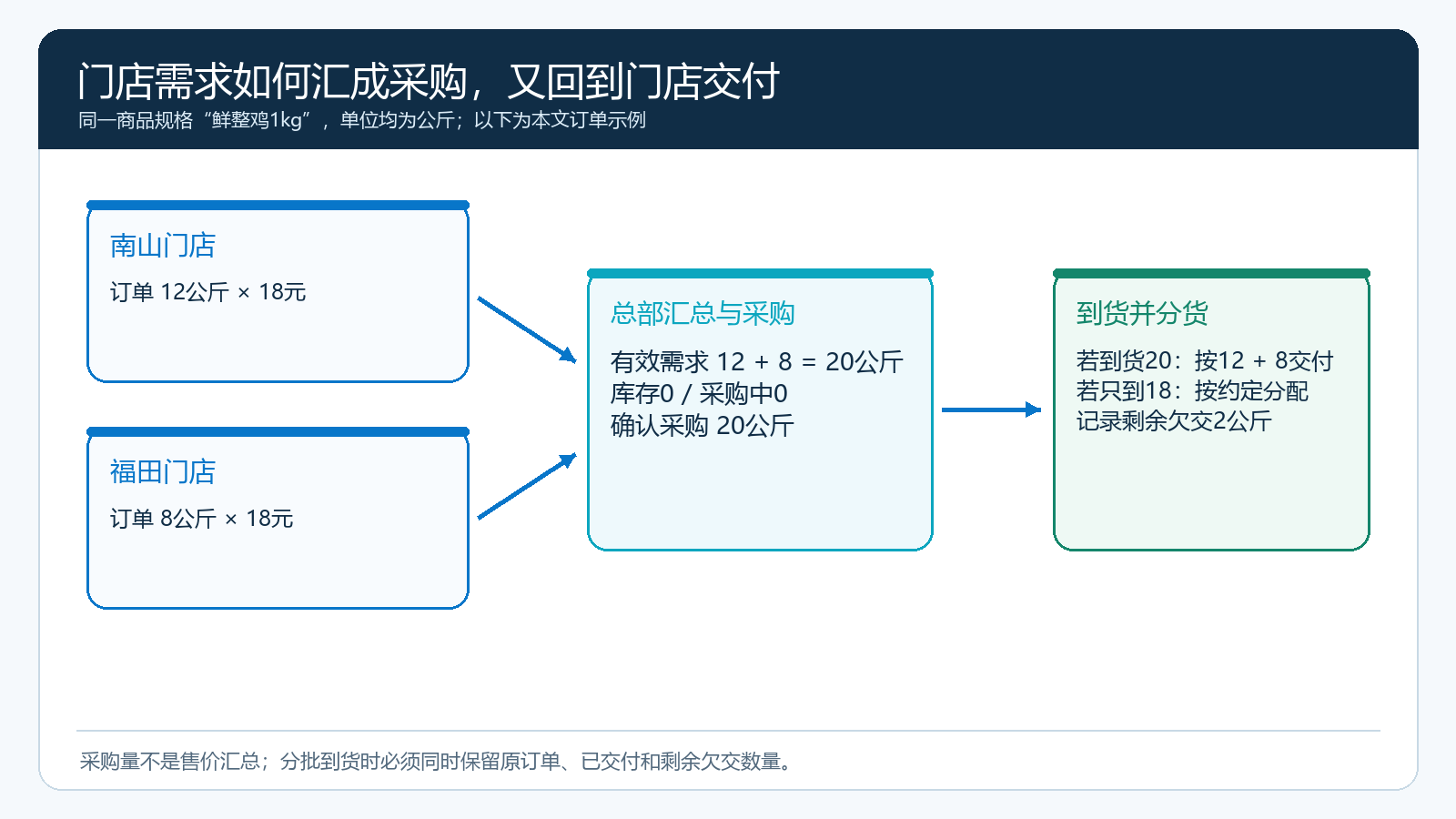The width and height of the screenshot is (1456, 819).
Task: Select the text 订单 8公斤 × 18元
Action: click(x=202, y=519)
